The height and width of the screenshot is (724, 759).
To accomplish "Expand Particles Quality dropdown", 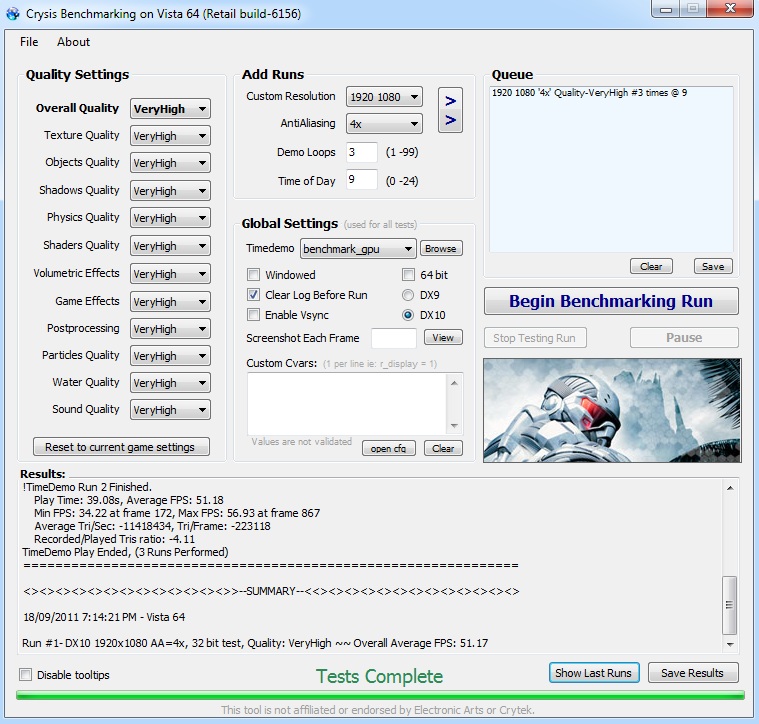I will tap(170, 356).
